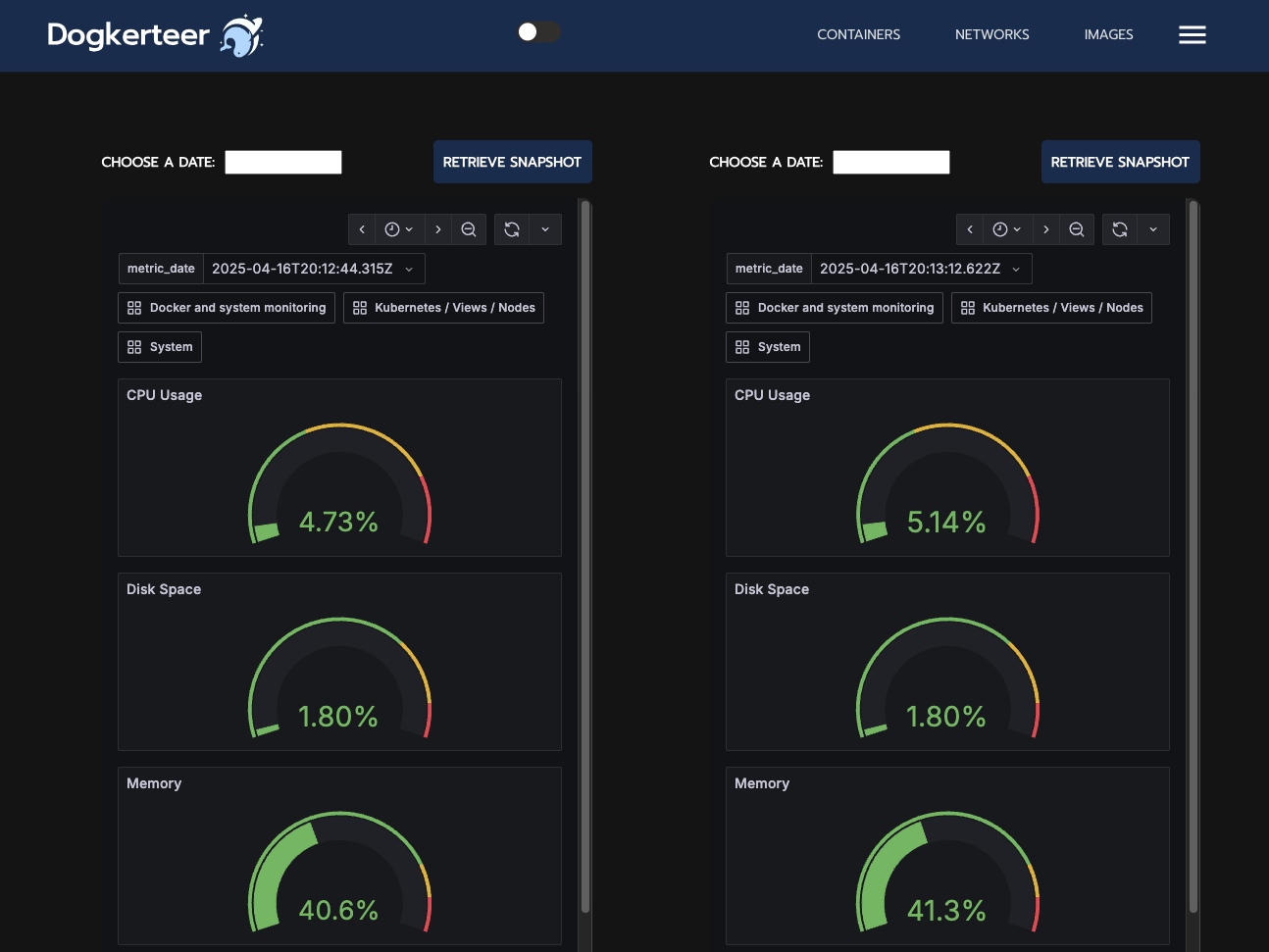The height and width of the screenshot is (952, 1269).
Task: Toggle the theme switch in header
Action: (x=538, y=32)
